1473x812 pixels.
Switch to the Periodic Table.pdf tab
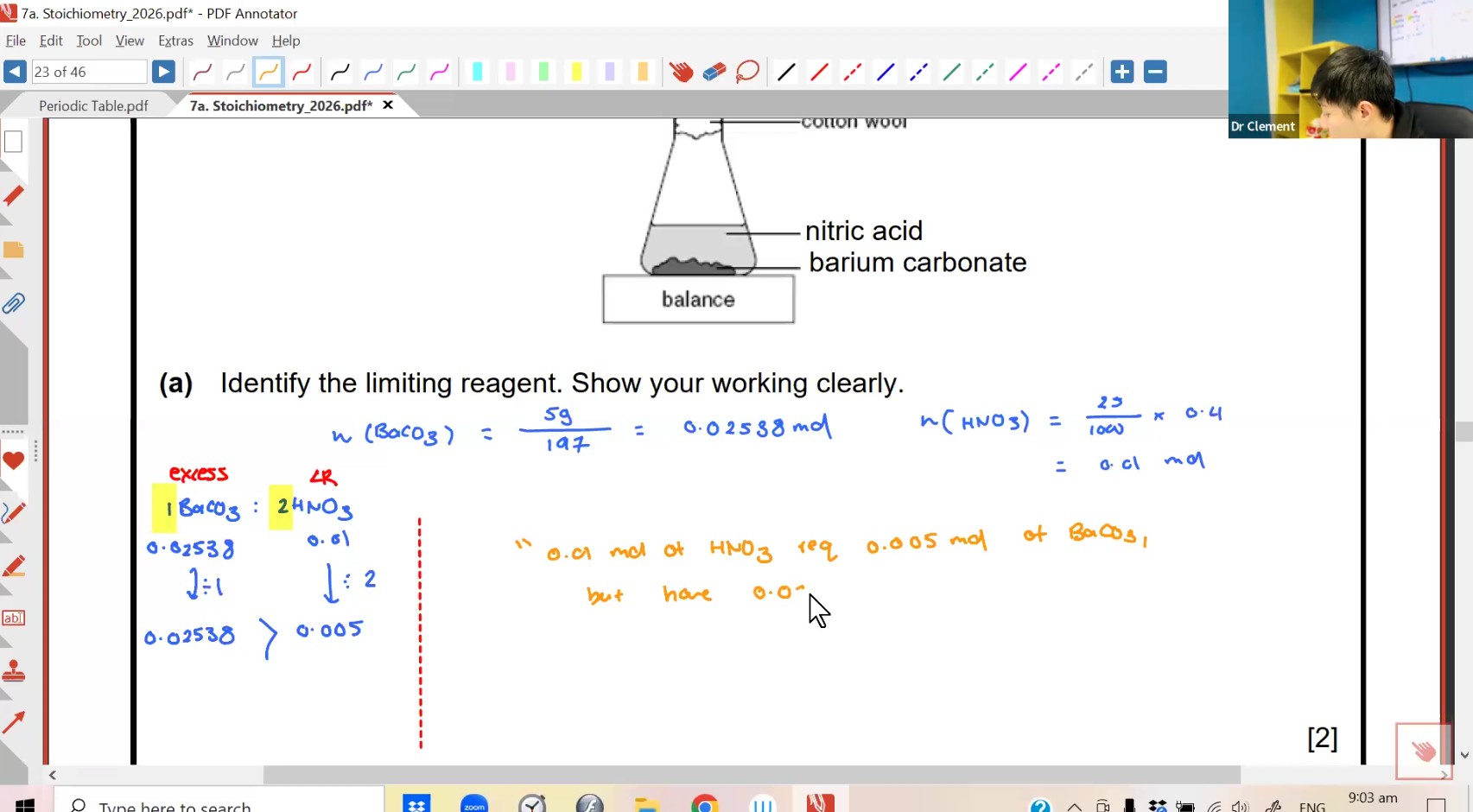[x=93, y=105]
